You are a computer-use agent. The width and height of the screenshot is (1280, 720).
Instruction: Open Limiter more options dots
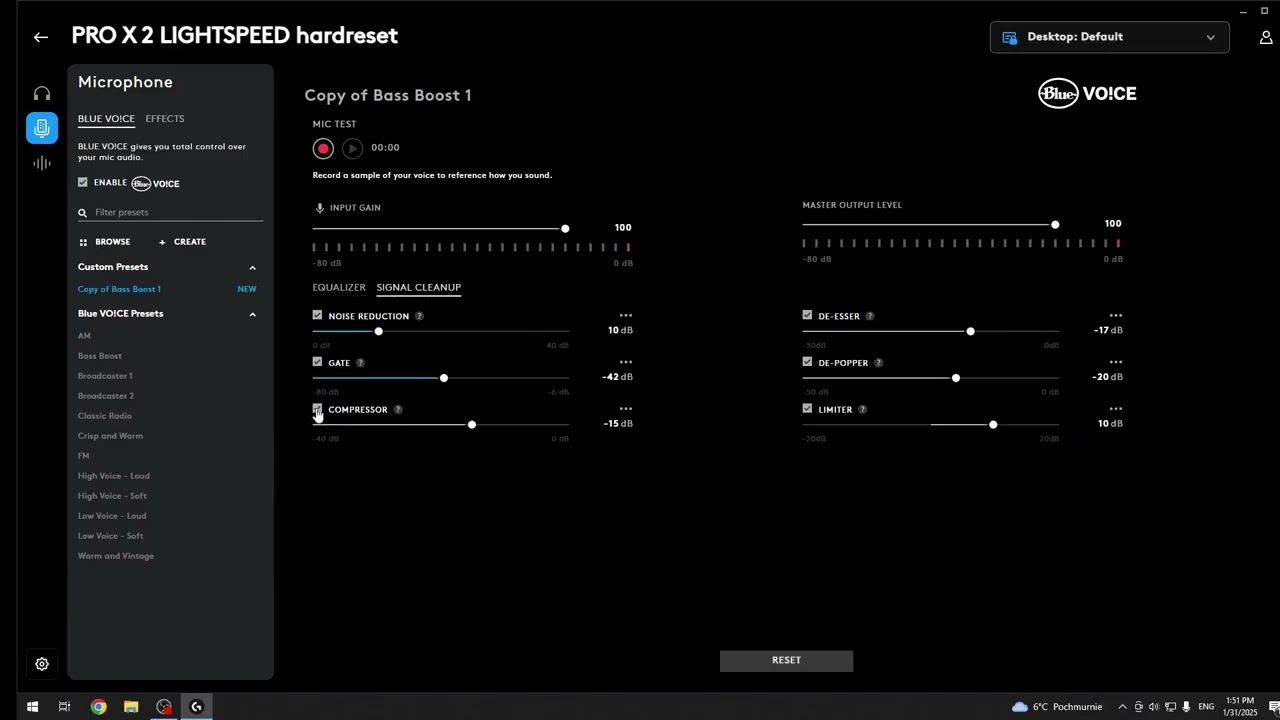point(1116,408)
